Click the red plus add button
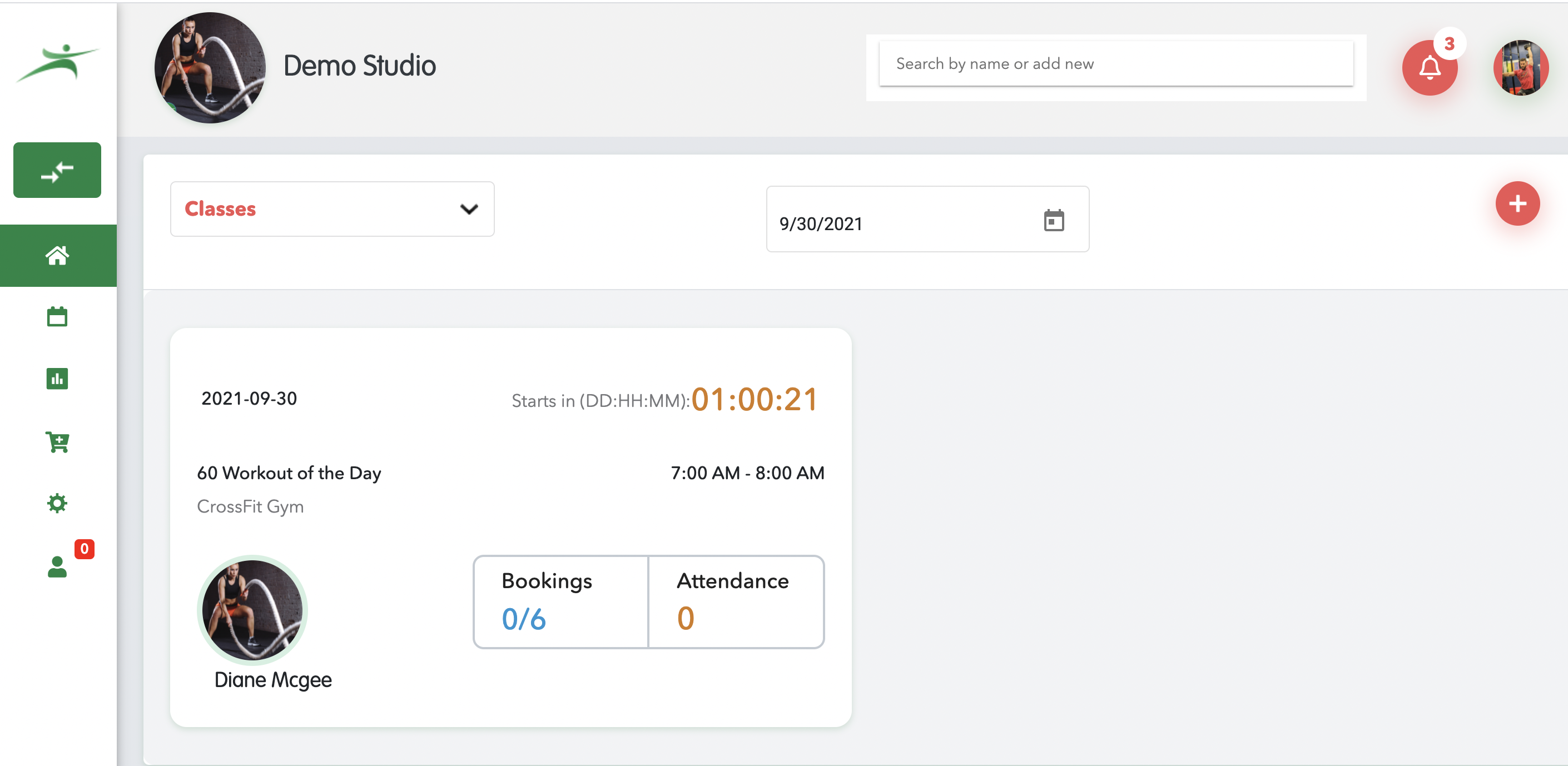This screenshot has width=1568, height=766. click(1517, 204)
